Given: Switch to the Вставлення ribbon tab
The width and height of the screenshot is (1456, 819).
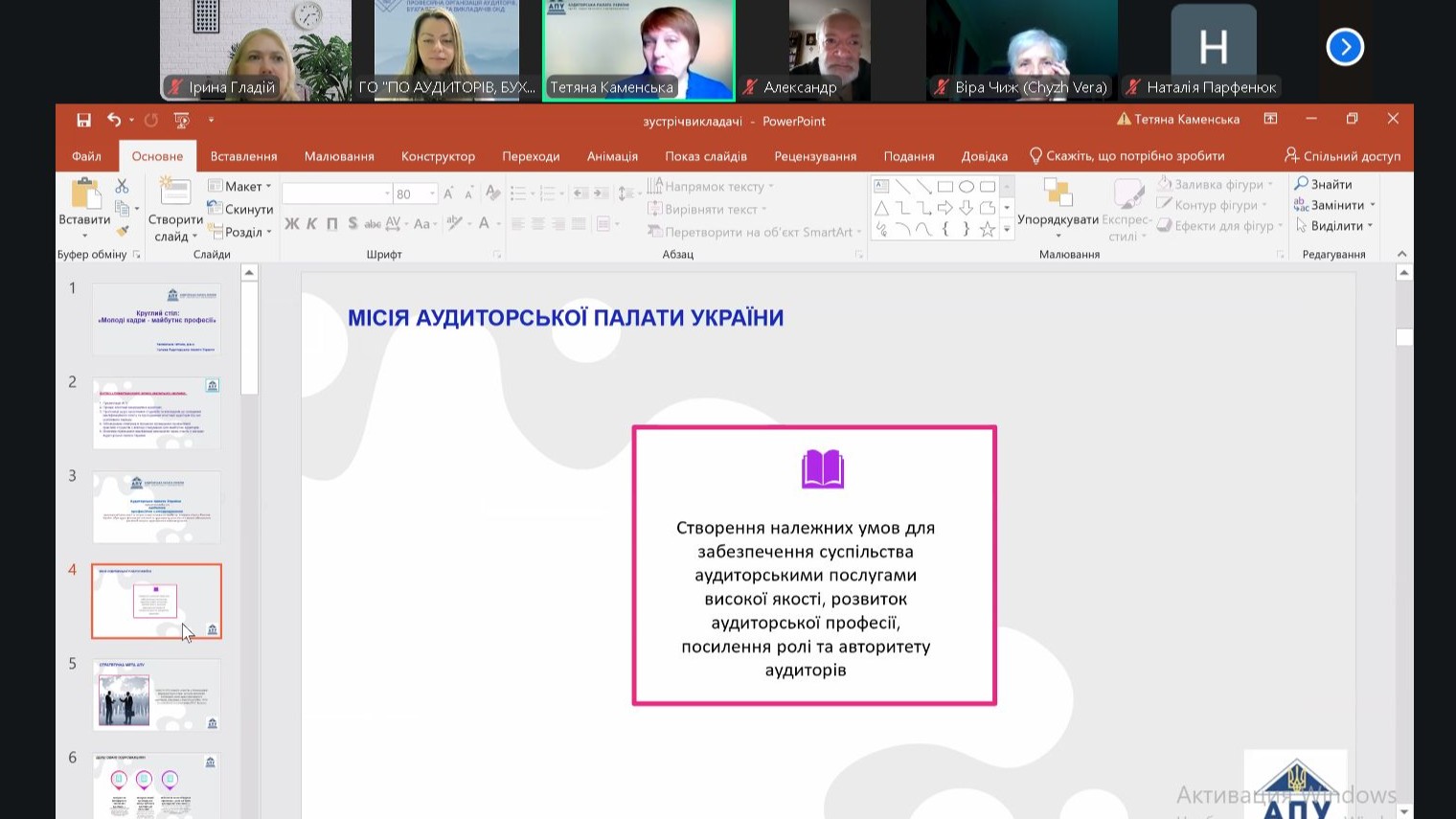Looking at the screenshot, I should click(243, 156).
